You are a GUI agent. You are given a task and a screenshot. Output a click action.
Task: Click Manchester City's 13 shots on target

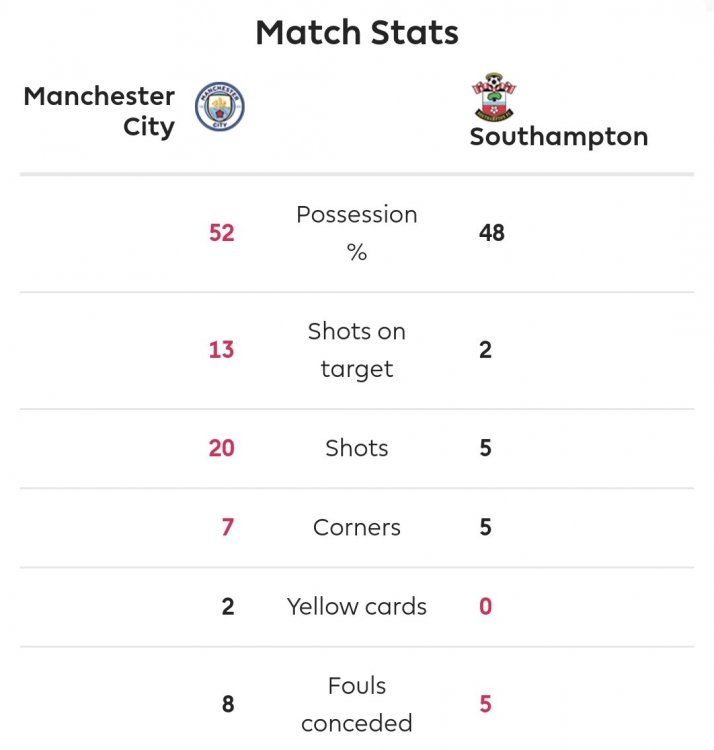221,350
